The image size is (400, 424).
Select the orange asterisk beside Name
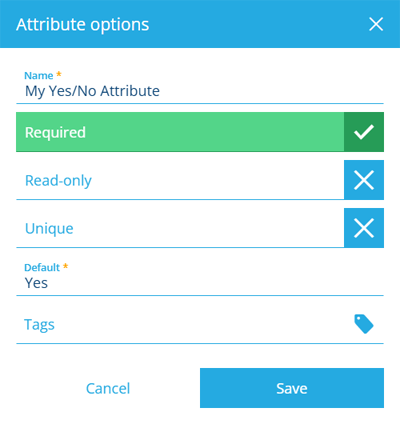point(59,74)
